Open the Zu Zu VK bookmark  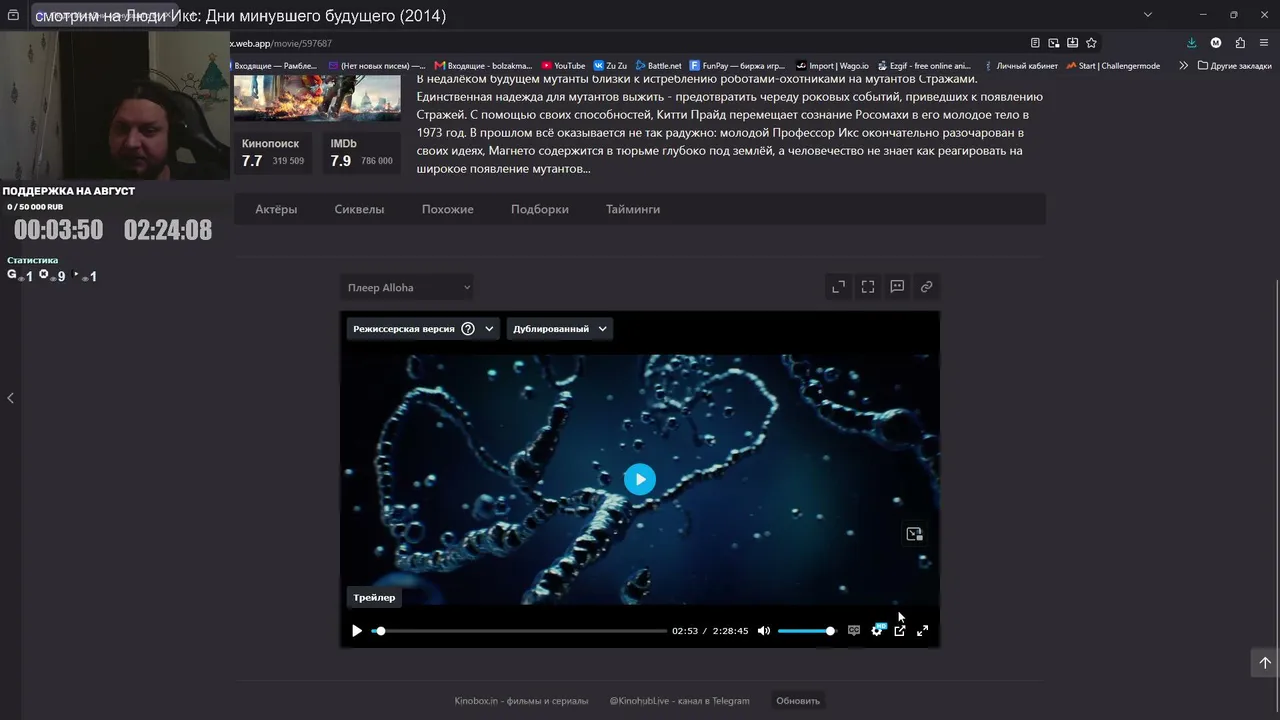click(610, 66)
